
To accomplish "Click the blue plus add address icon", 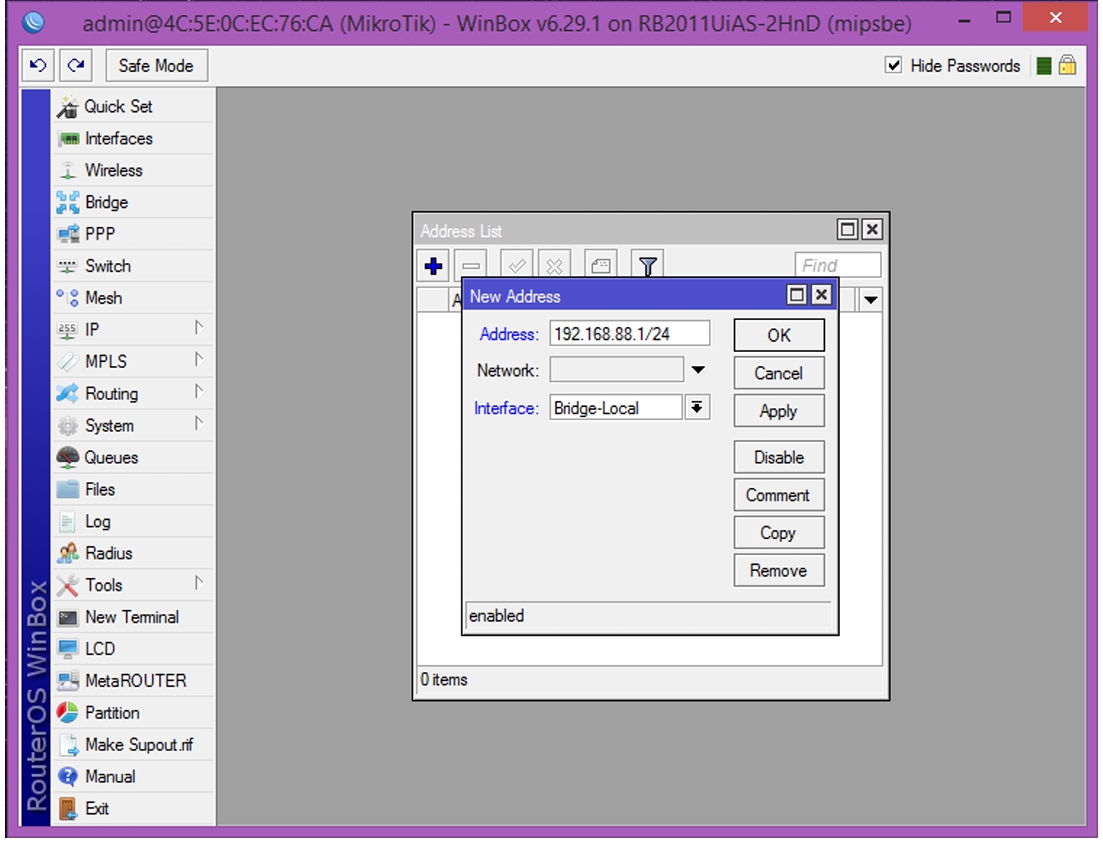I will click(x=433, y=266).
